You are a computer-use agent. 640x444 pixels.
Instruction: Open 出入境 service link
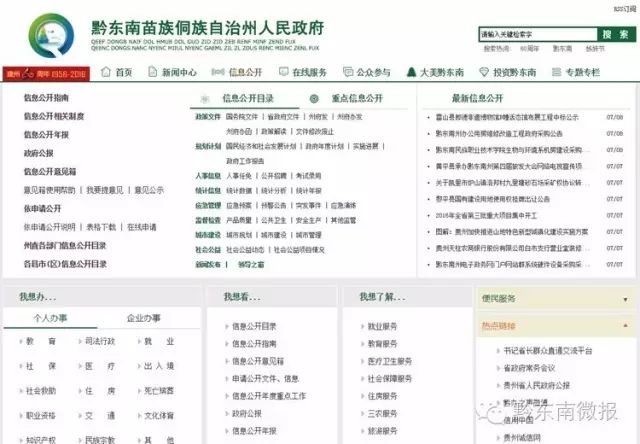pos(159,366)
